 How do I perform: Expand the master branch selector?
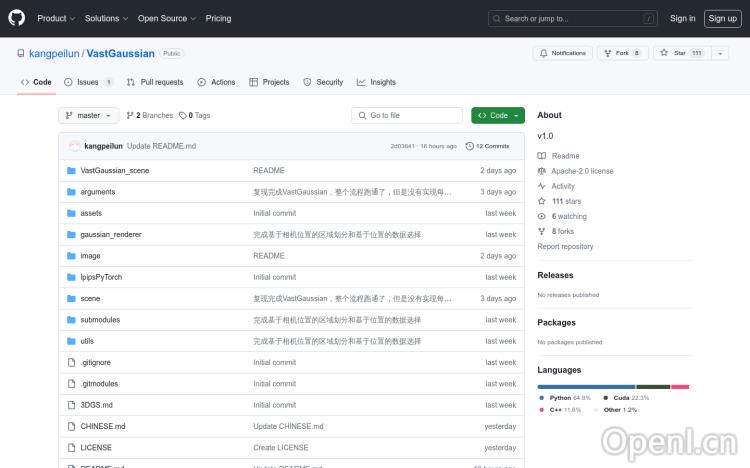point(89,115)
